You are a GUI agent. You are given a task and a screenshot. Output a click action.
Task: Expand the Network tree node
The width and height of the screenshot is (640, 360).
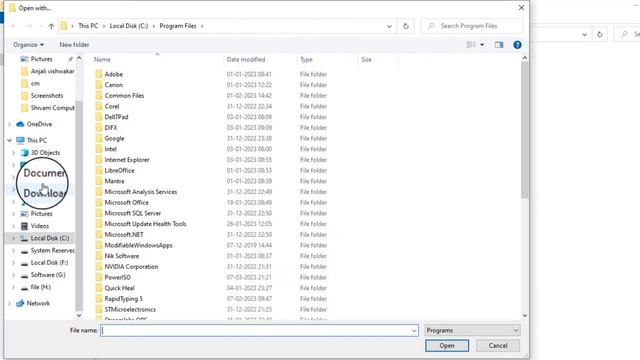[x=9, y=303]
